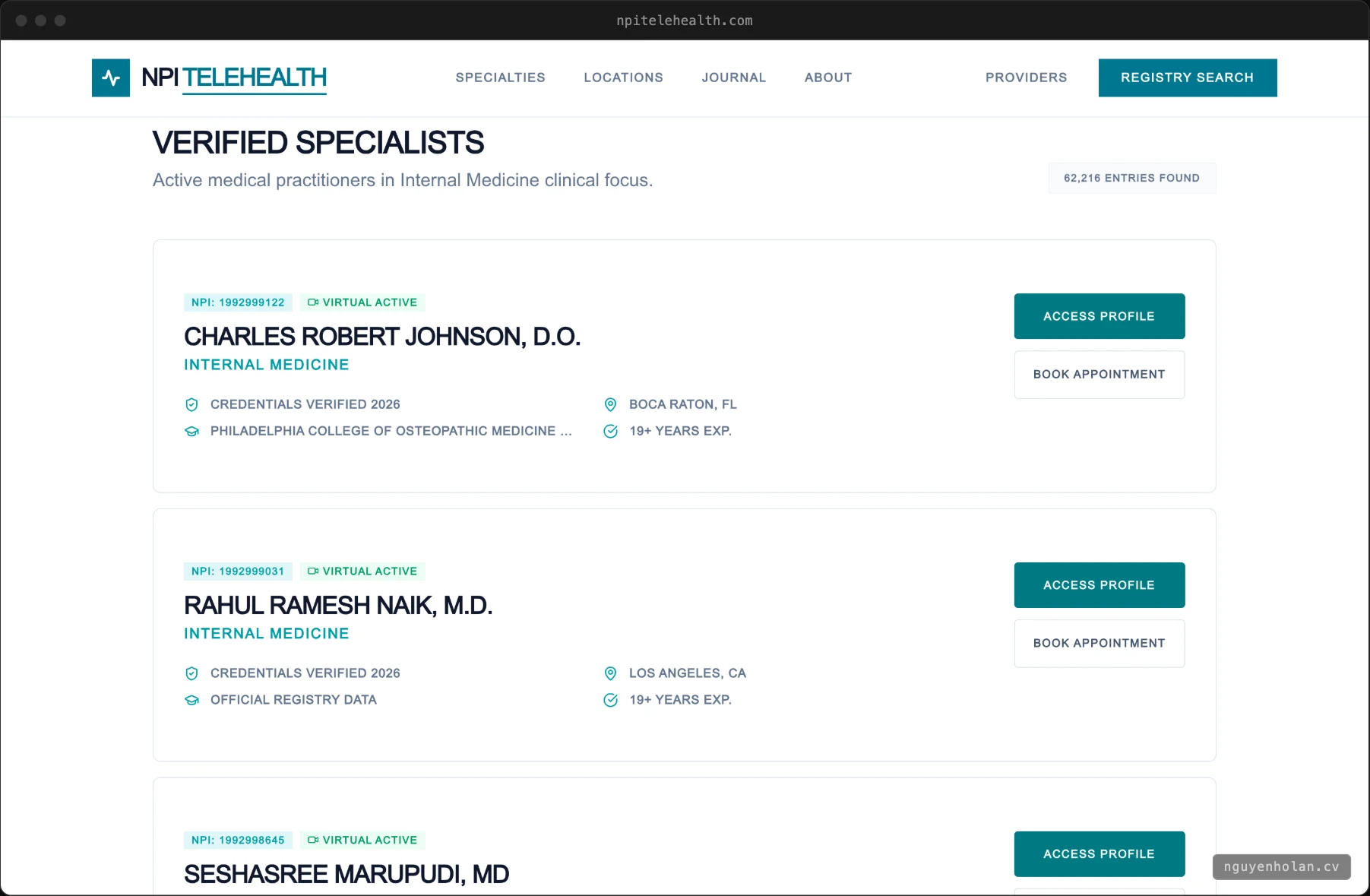Click video camera icon in Charles Johnson's Virtual Active badge
Image resolution: width=1370 pixels, height=896 pixels.
click(x=313, y=302)
